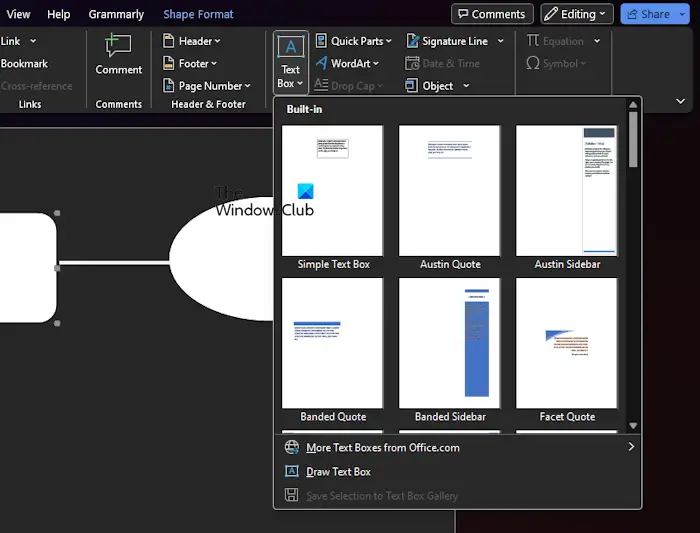Image resolution: width=700 pixels, height=533 pixels.
Task: Click the Comments button at top
Action: (492, 14)
